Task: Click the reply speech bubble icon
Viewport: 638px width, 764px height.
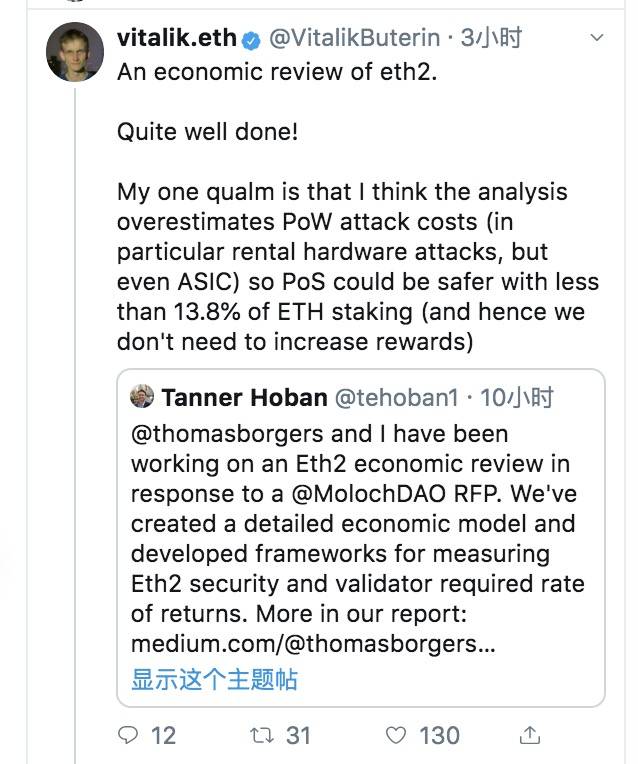Action: (x=128, y=735)
